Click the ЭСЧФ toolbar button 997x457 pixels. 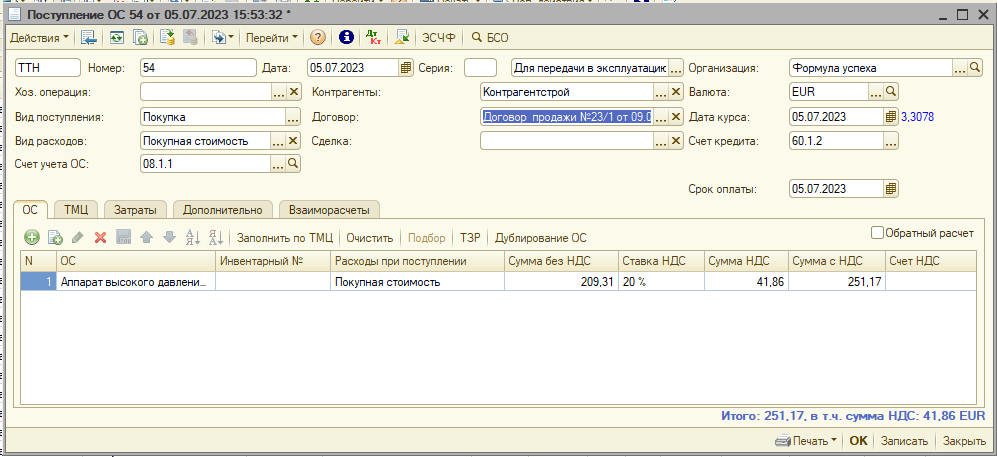[x=437, y=38]
